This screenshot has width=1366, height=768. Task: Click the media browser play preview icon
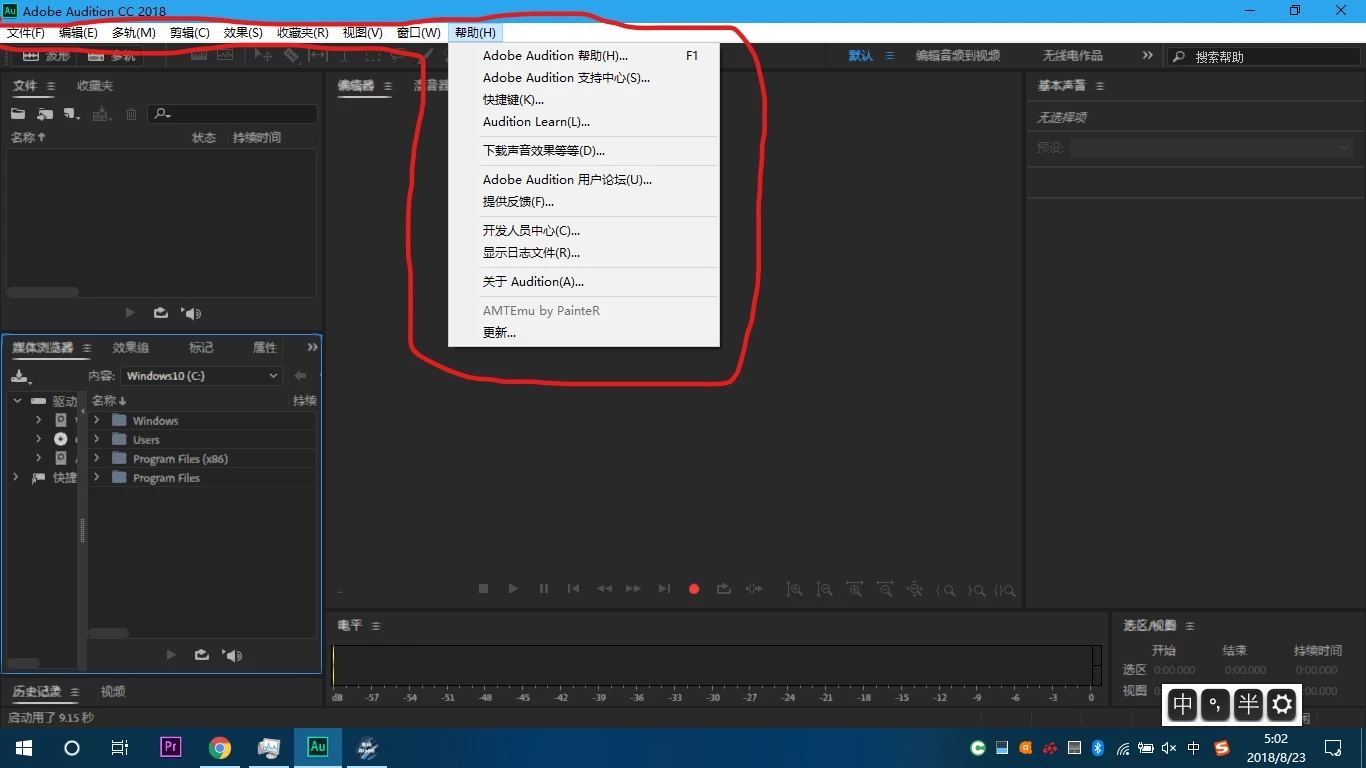coord(171,655)
